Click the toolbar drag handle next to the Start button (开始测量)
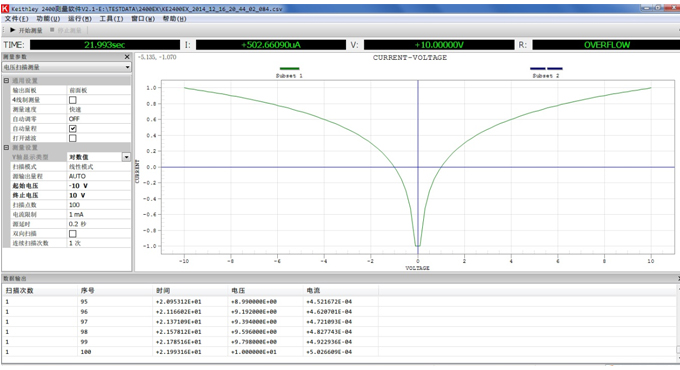The height and width of the screenshot is (370, 680). click(x=3, y=30)
